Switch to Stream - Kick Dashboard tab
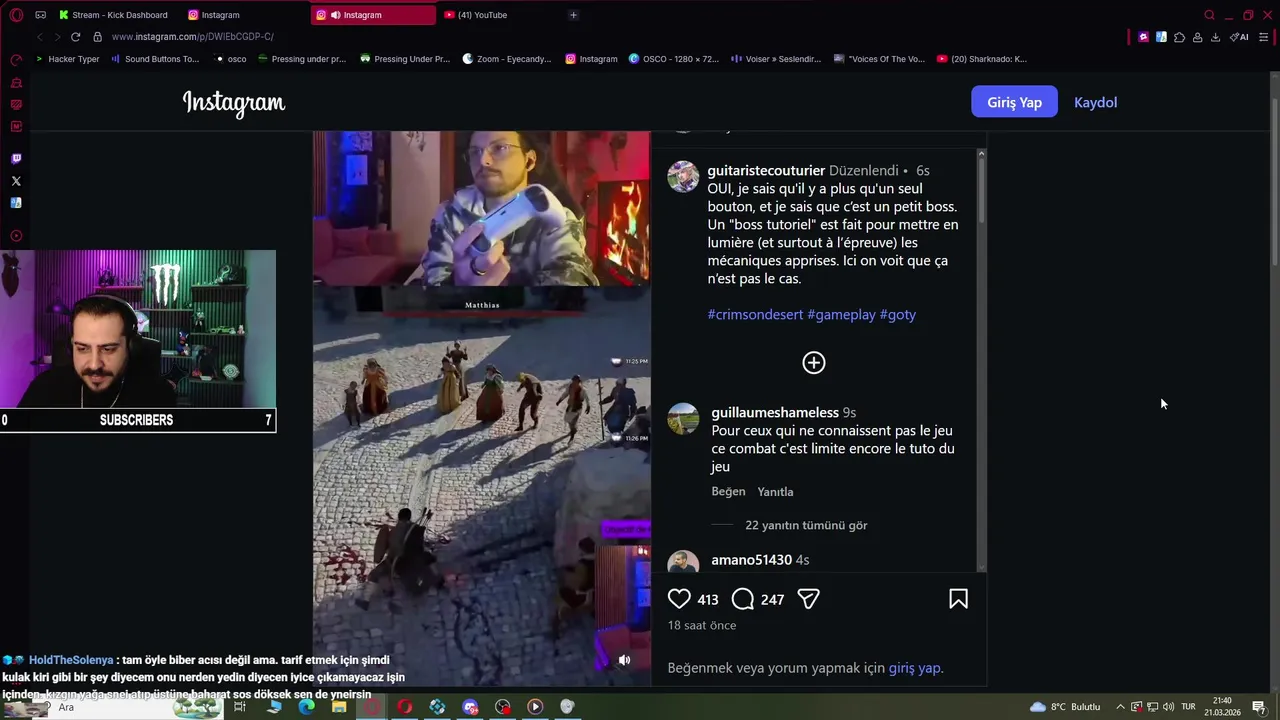This screenshot has width=1280, height=720. click(113, 15)
